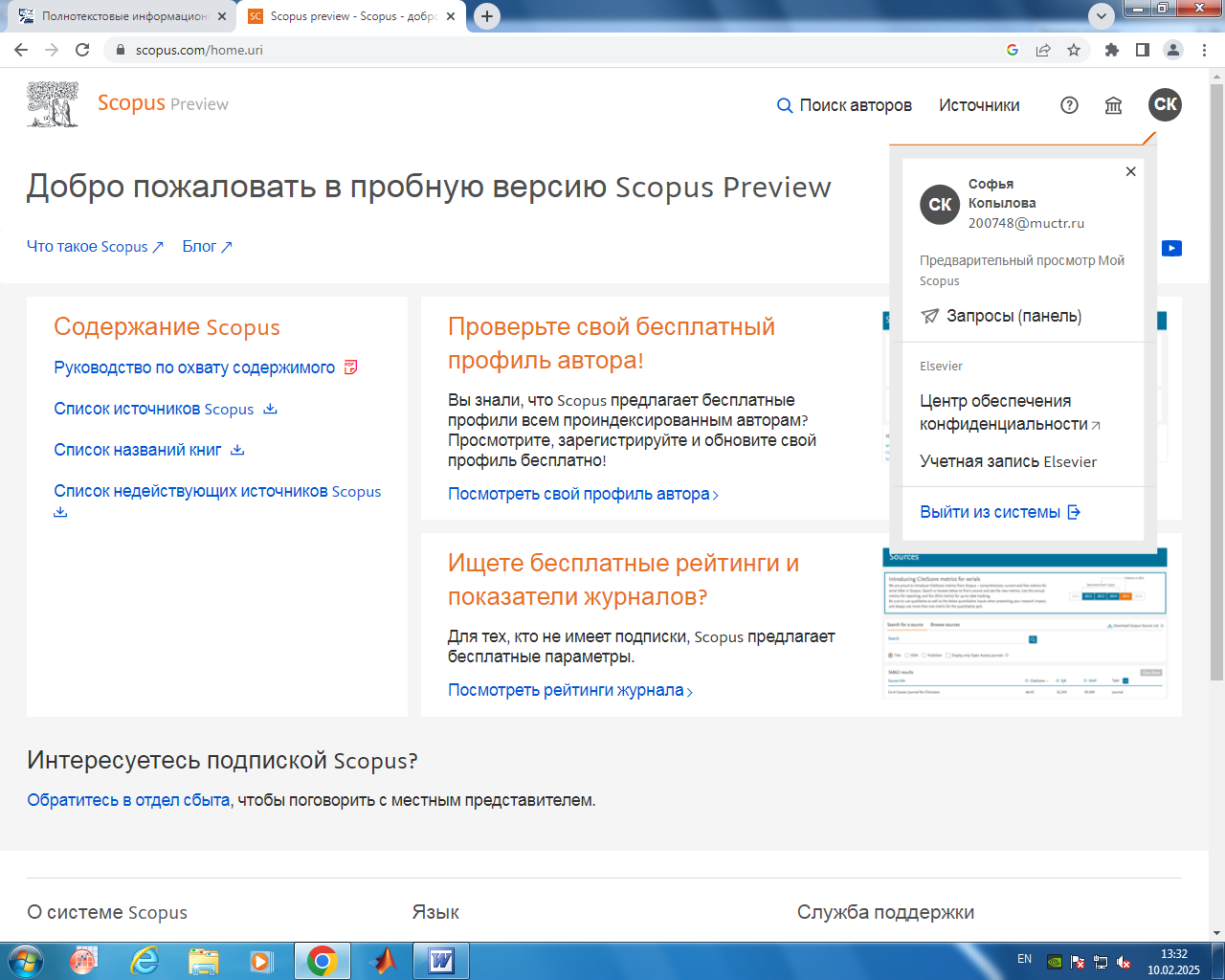This screenshot has width=1225, height=980.
Task: Bookmark this page with the star icon
Action: click(1074, 50)
